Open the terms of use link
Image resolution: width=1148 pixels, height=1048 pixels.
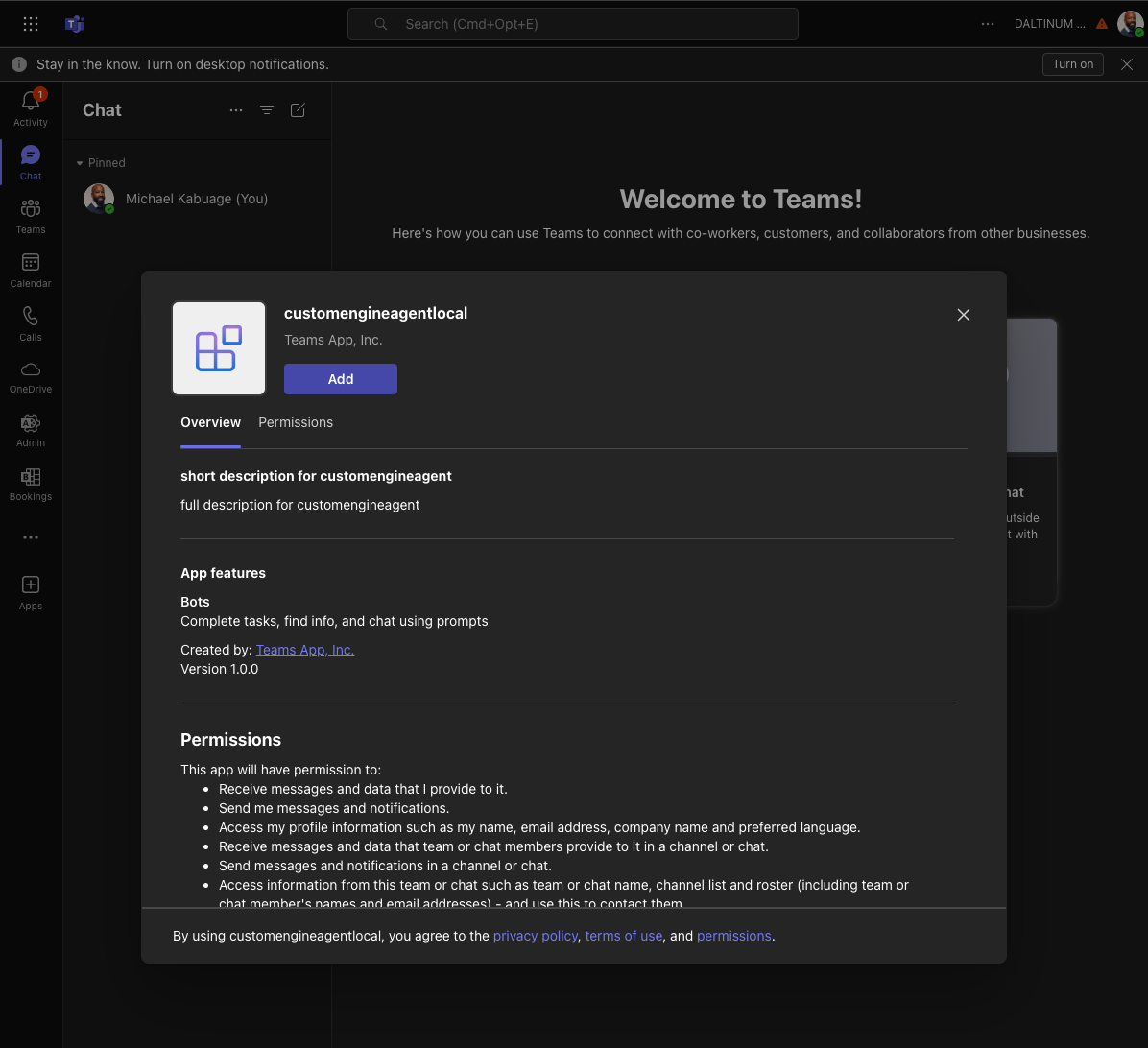tap(624, 936)
